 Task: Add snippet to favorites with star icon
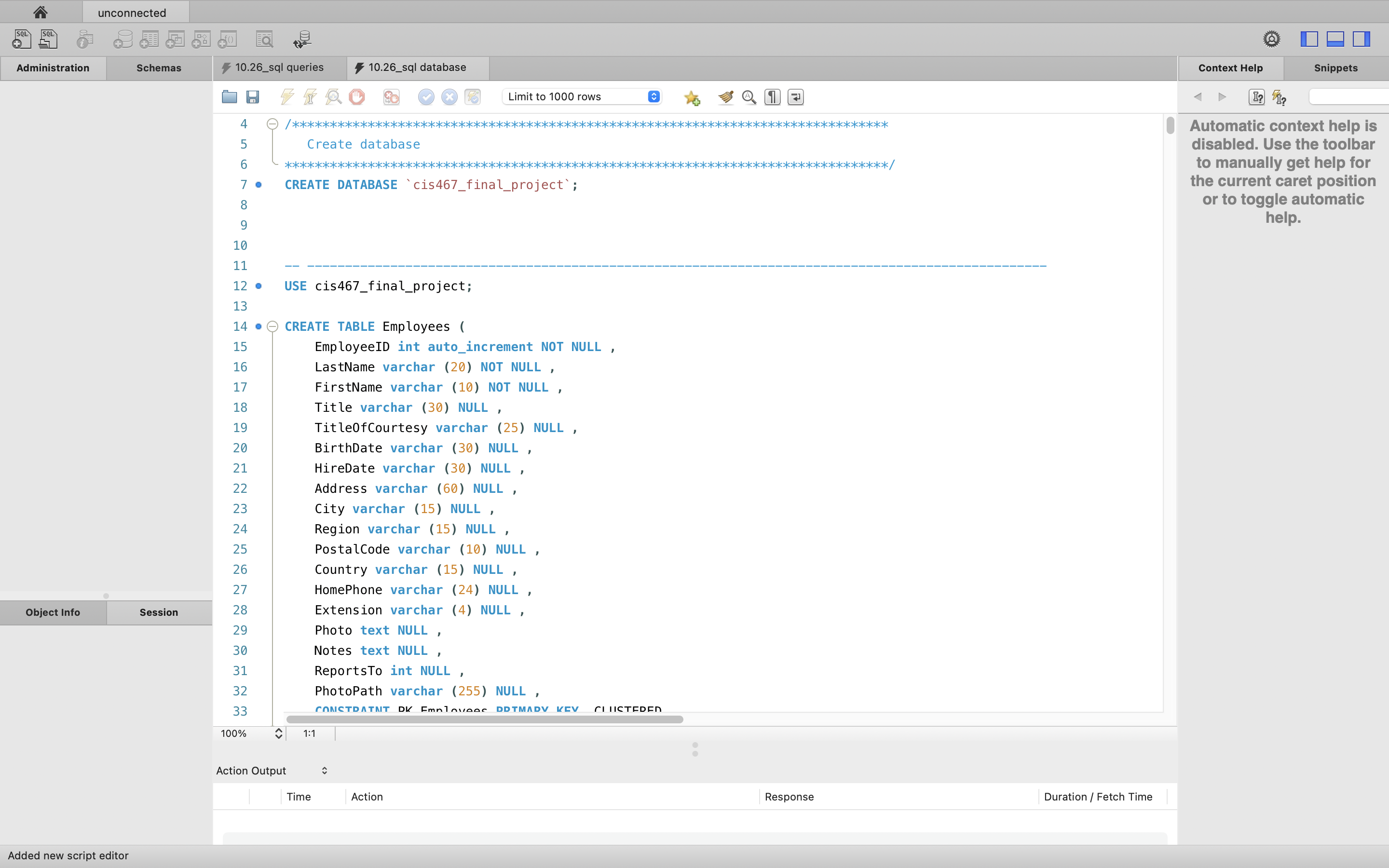[692, 98]
